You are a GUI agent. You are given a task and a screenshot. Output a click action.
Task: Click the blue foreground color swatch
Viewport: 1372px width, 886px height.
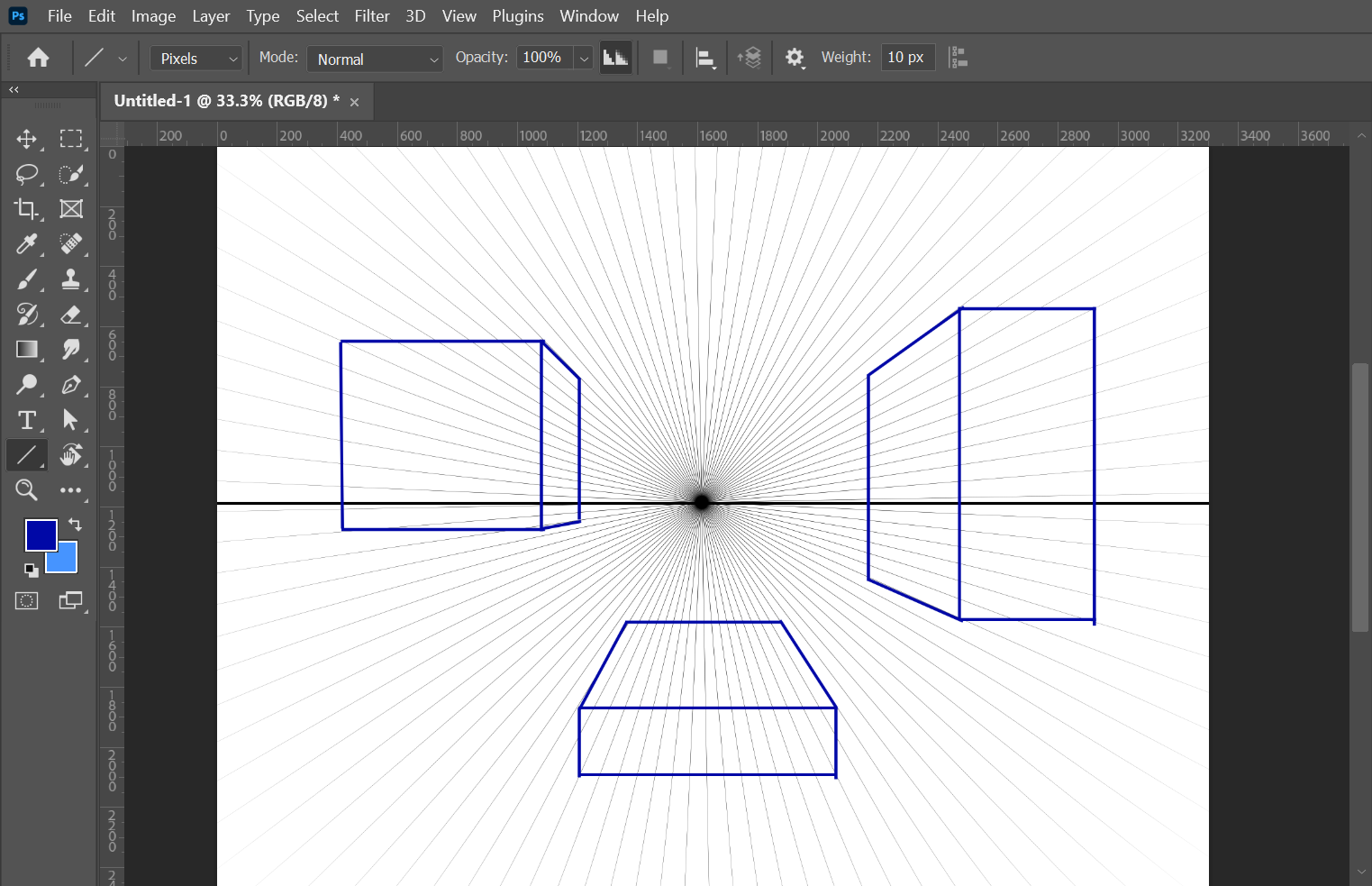click(x=41, y=534)
